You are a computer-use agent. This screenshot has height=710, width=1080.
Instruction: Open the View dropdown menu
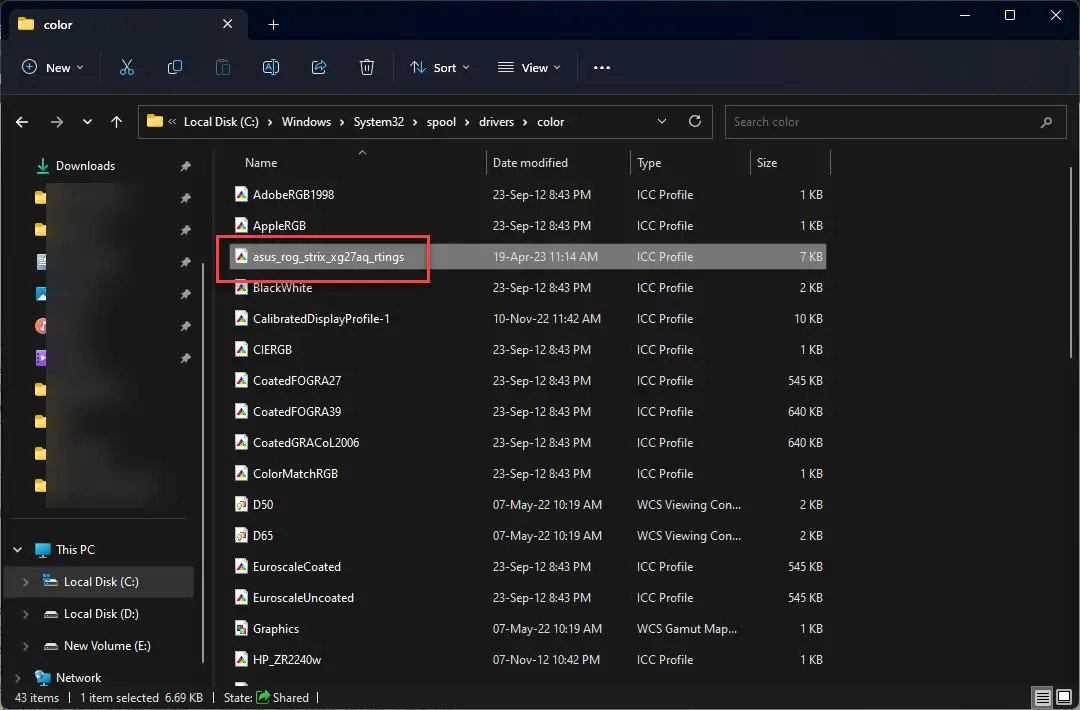pyautogui.click(x=529, y=67)
